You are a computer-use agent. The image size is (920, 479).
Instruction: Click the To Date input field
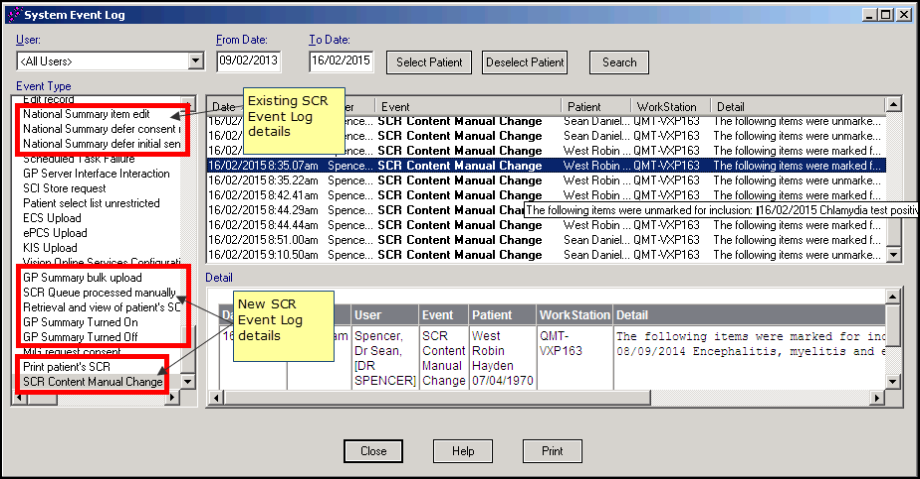(341, 62)
